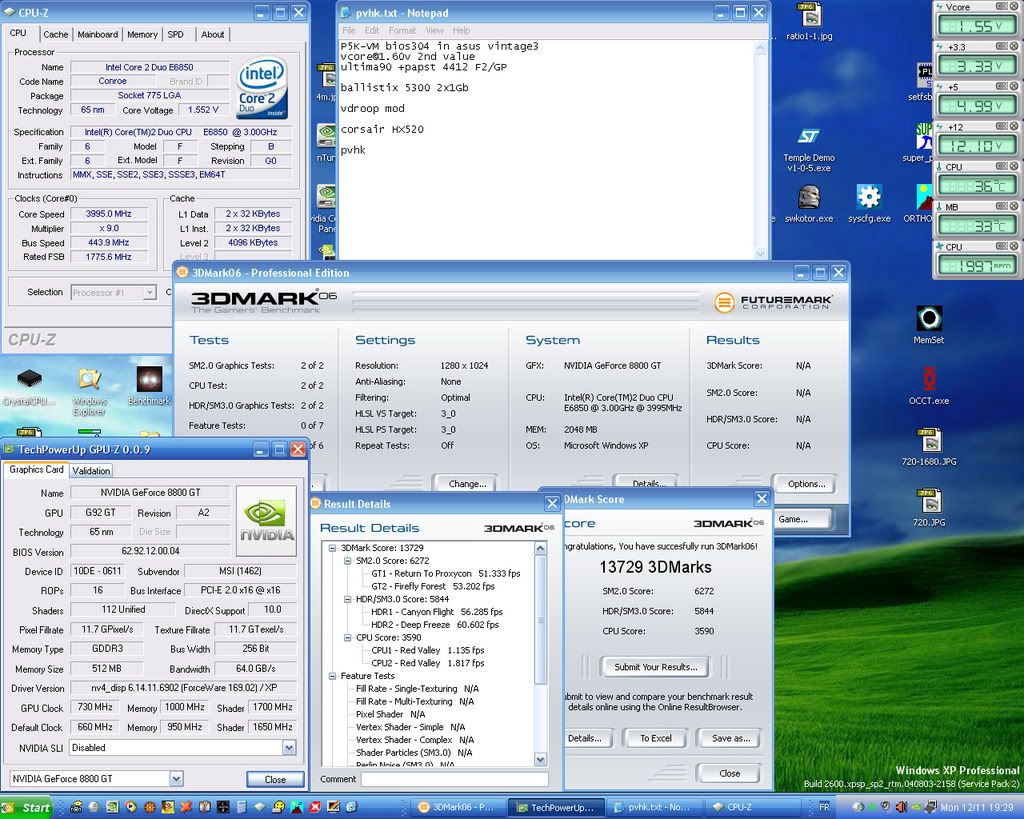
Task: Open the NVIDIA SLI dropdown
Action: tap(289, 747)
